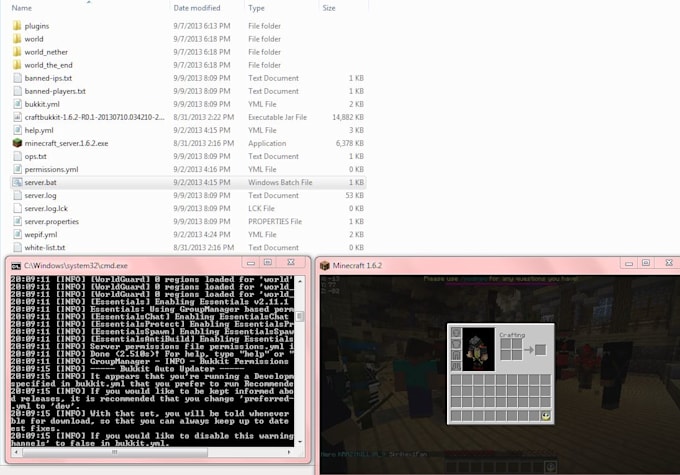Select the world_the_end folder icon
This screenshot has height=475, width=680.
click(17, 65)
